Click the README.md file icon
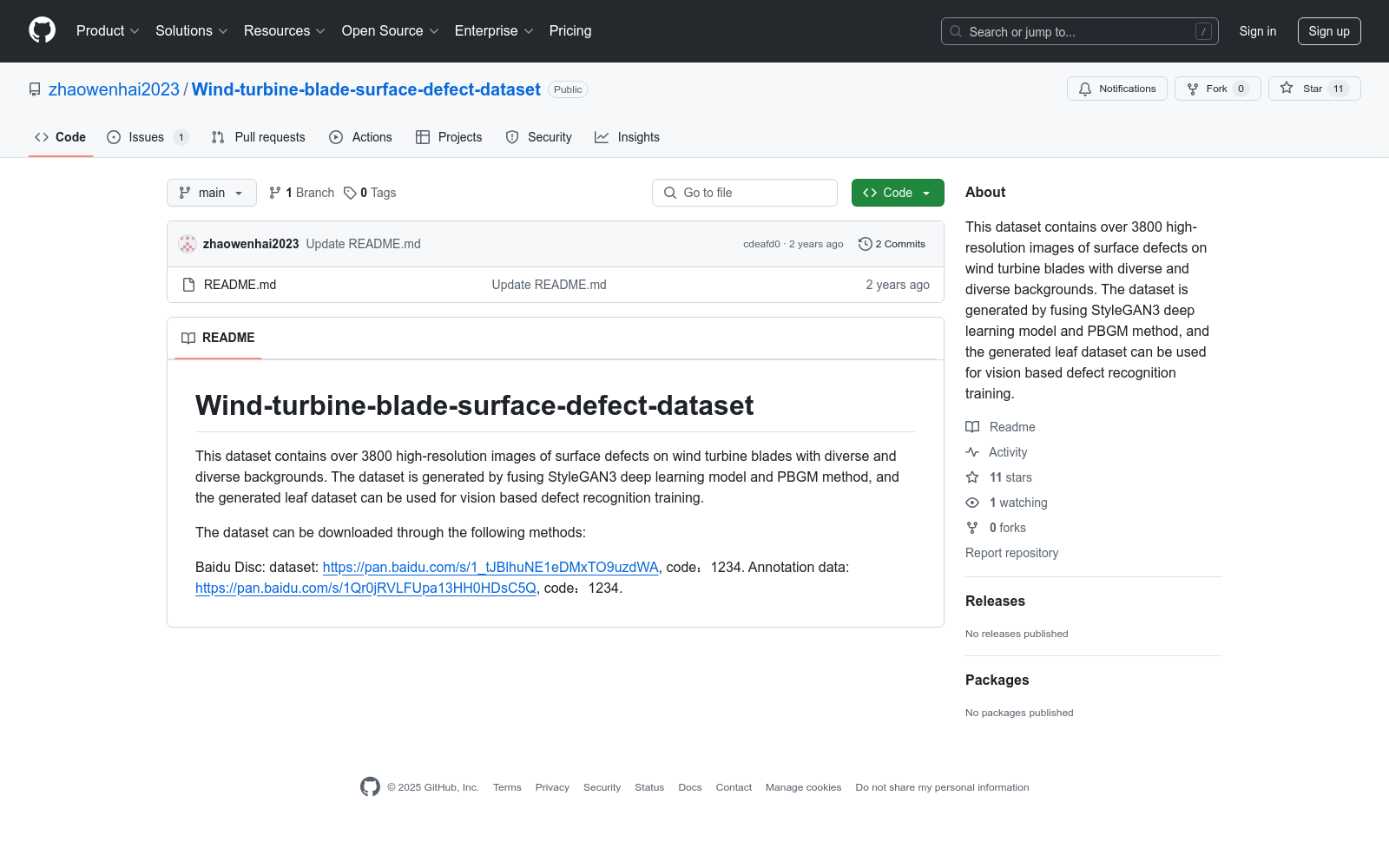Screen dimensions: 1389x868 188,285
